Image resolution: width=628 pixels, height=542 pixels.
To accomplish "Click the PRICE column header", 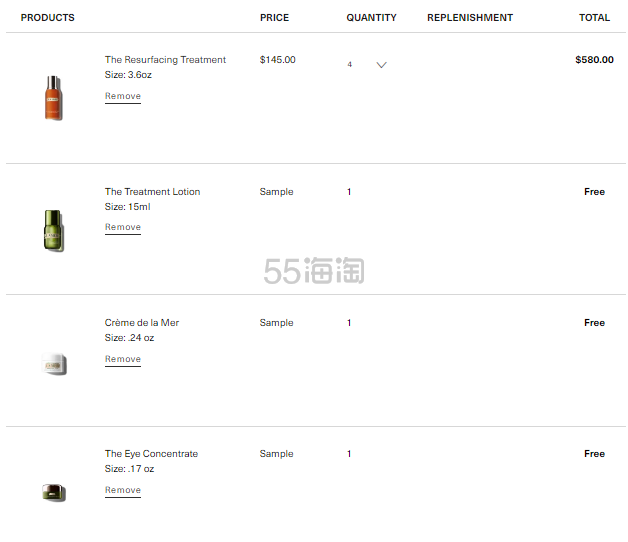I will click(x=274, y=18).
